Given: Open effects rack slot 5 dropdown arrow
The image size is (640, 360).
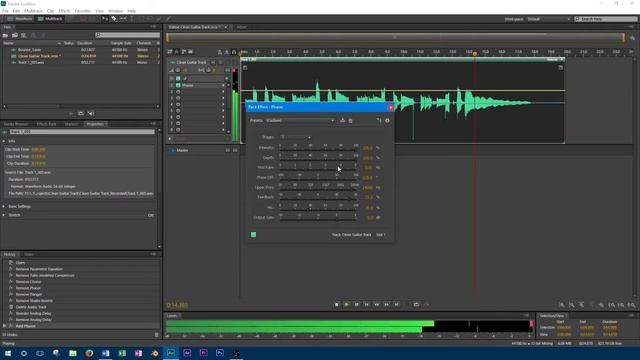Looking at the screenshot, I should [x=223, y=111].
